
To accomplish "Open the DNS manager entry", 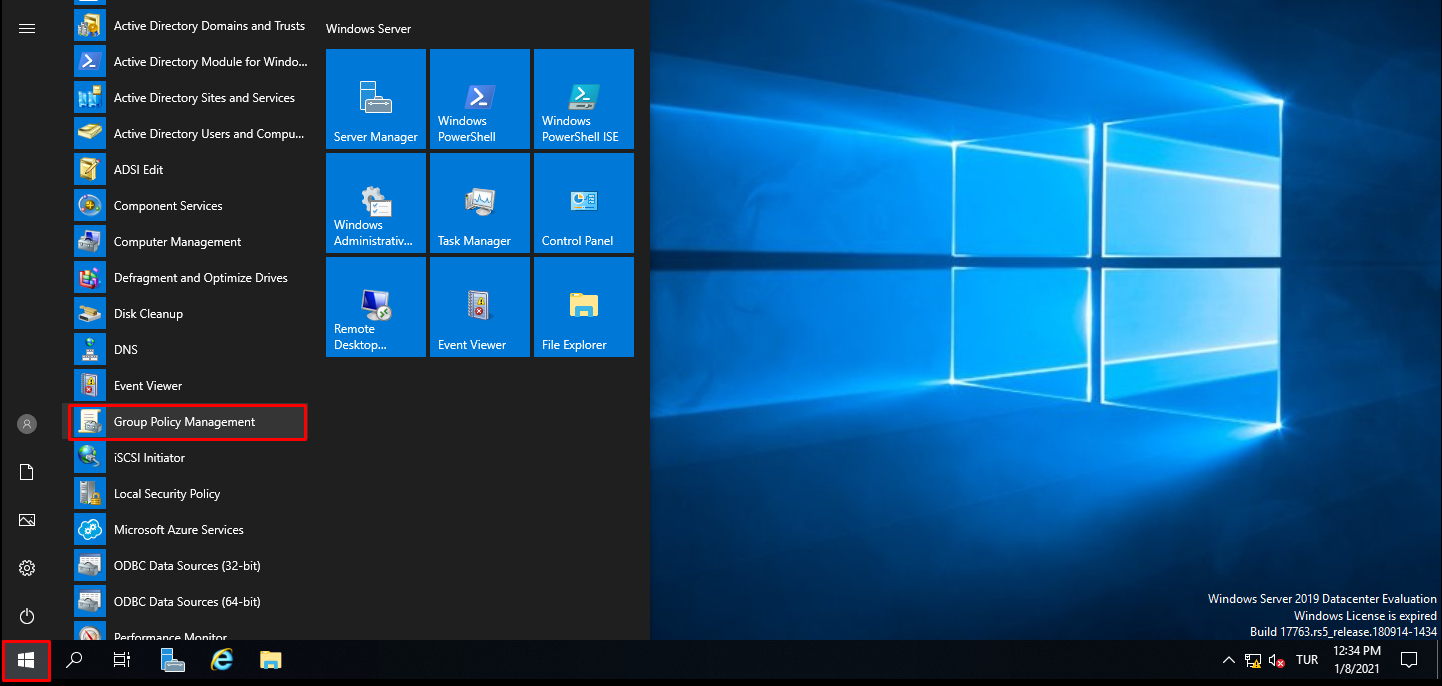I will pos(189,350).
